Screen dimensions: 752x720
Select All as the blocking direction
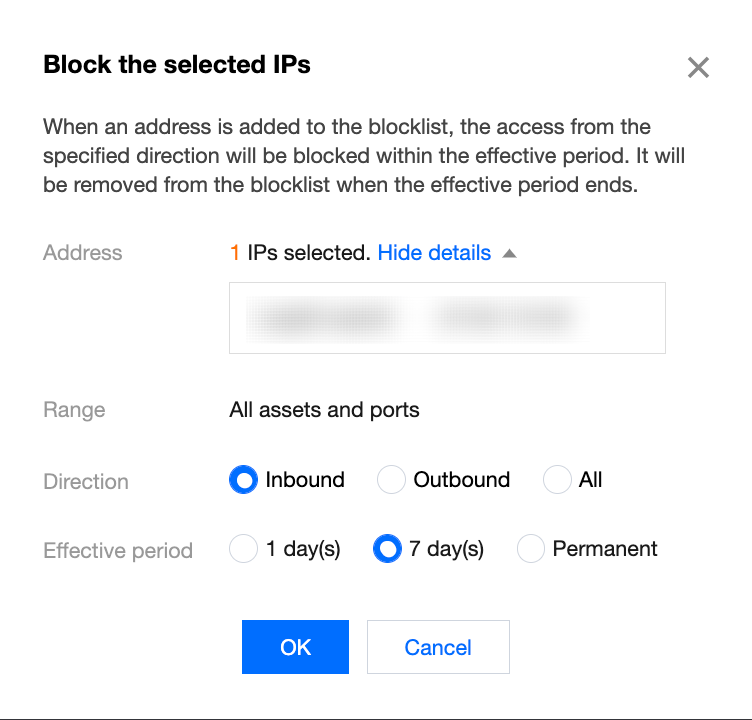557,480
